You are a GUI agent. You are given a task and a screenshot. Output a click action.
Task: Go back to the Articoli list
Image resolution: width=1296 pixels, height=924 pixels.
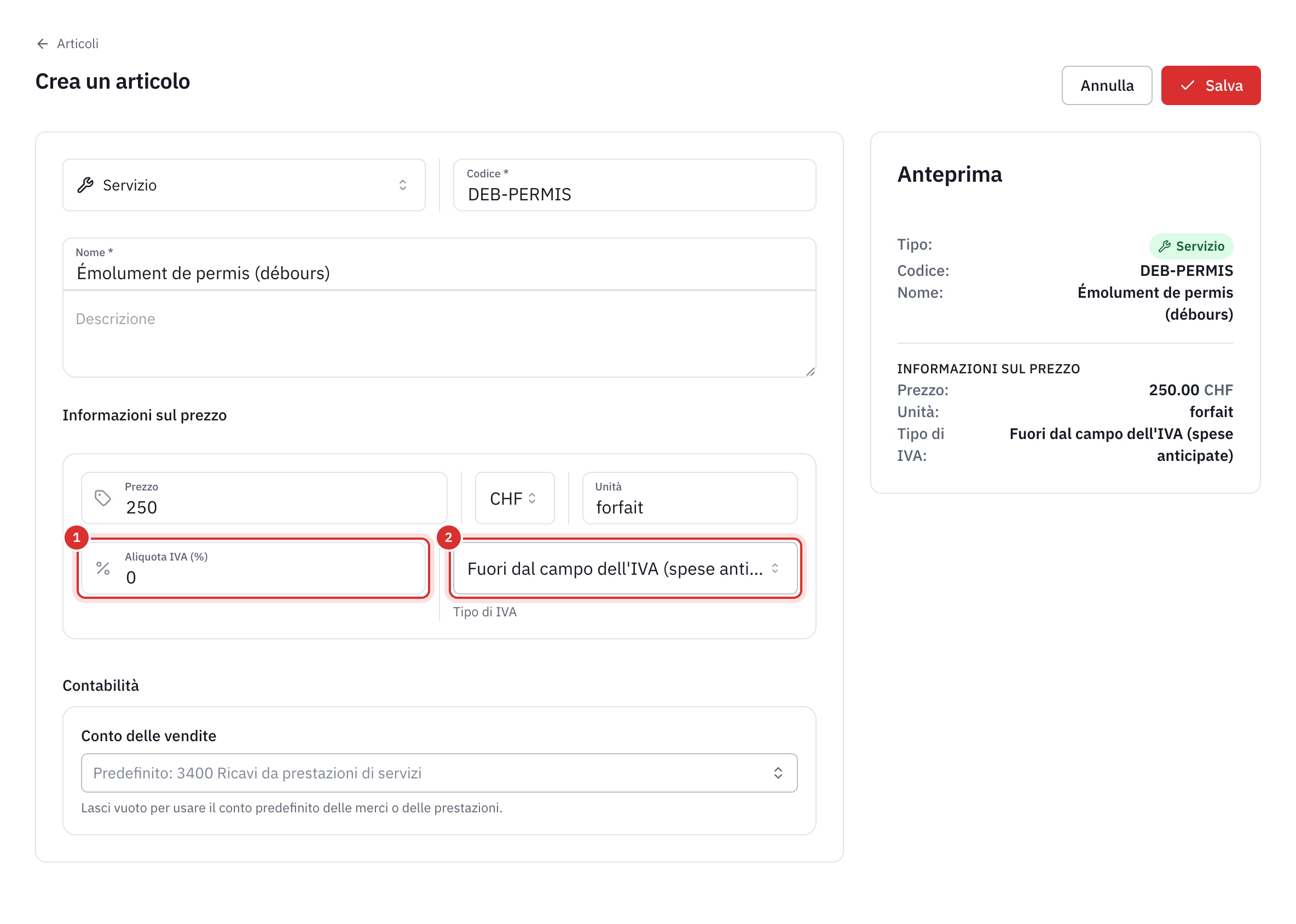point(67,44)
